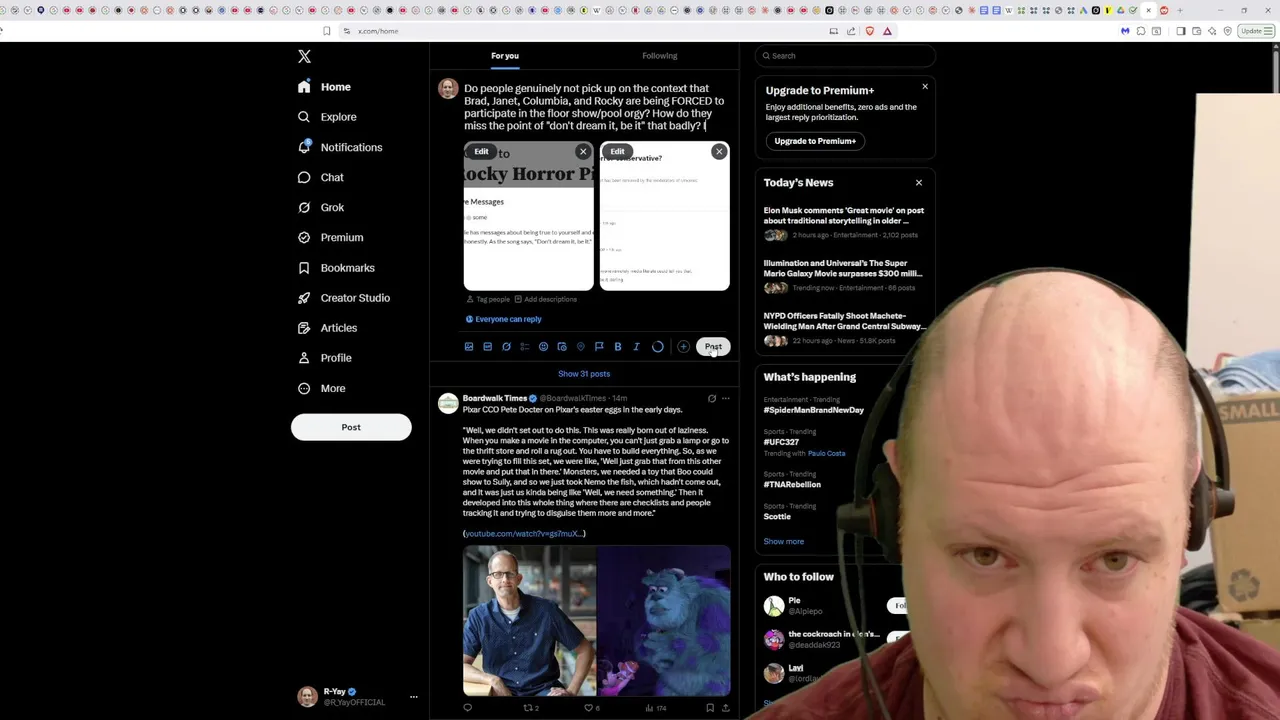Click Upgrade to Premium+ button
Screen dimensions: 1280x720
(x=815, y=141)
